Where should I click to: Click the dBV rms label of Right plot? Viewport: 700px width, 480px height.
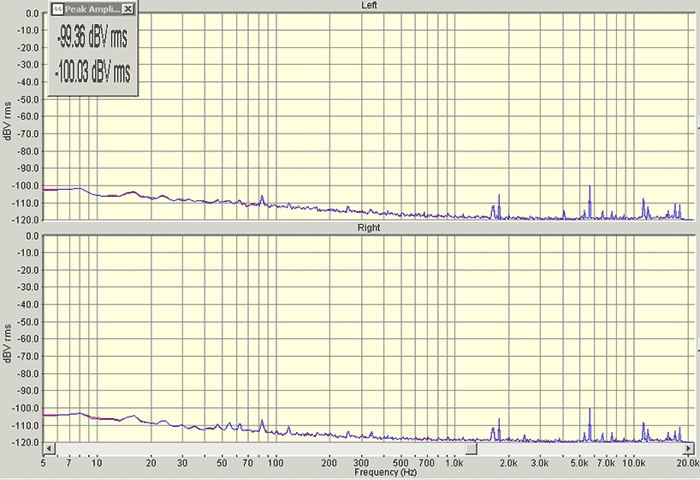[x=8, y=343]
